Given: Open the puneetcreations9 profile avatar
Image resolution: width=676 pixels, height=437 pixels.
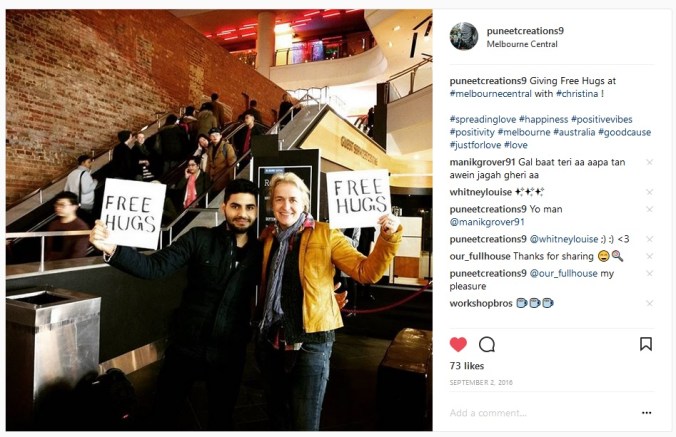Looking at the screenshot, I should (x=464, y=37).
